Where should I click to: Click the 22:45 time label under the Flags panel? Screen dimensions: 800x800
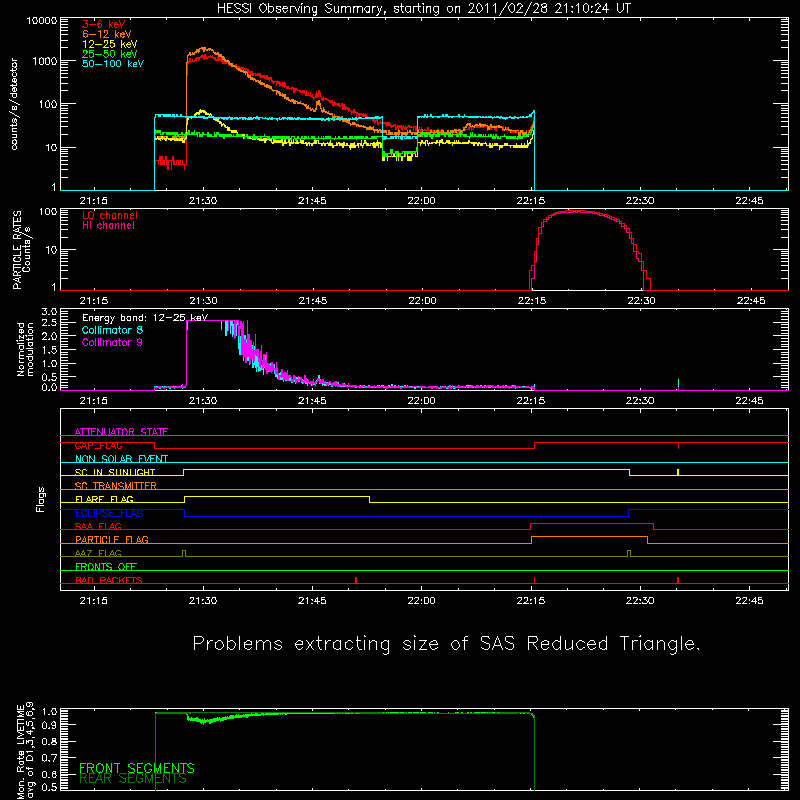749,601
